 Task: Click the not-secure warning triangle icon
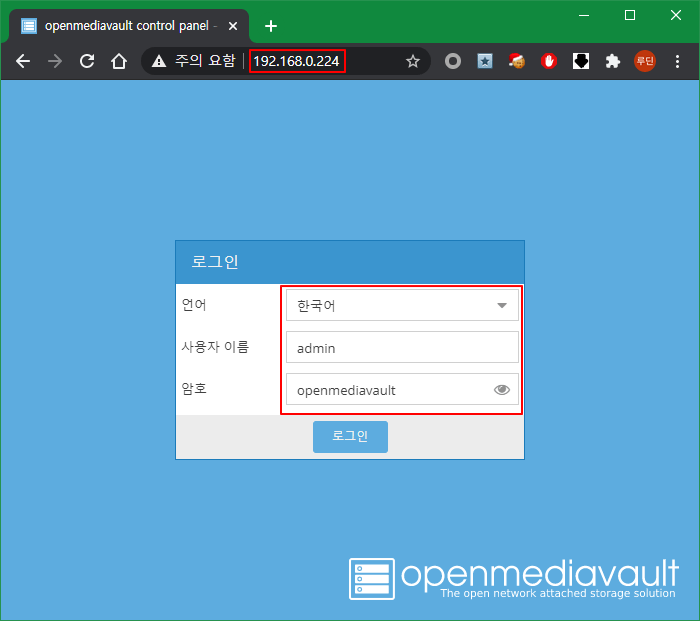click(159, 61)
